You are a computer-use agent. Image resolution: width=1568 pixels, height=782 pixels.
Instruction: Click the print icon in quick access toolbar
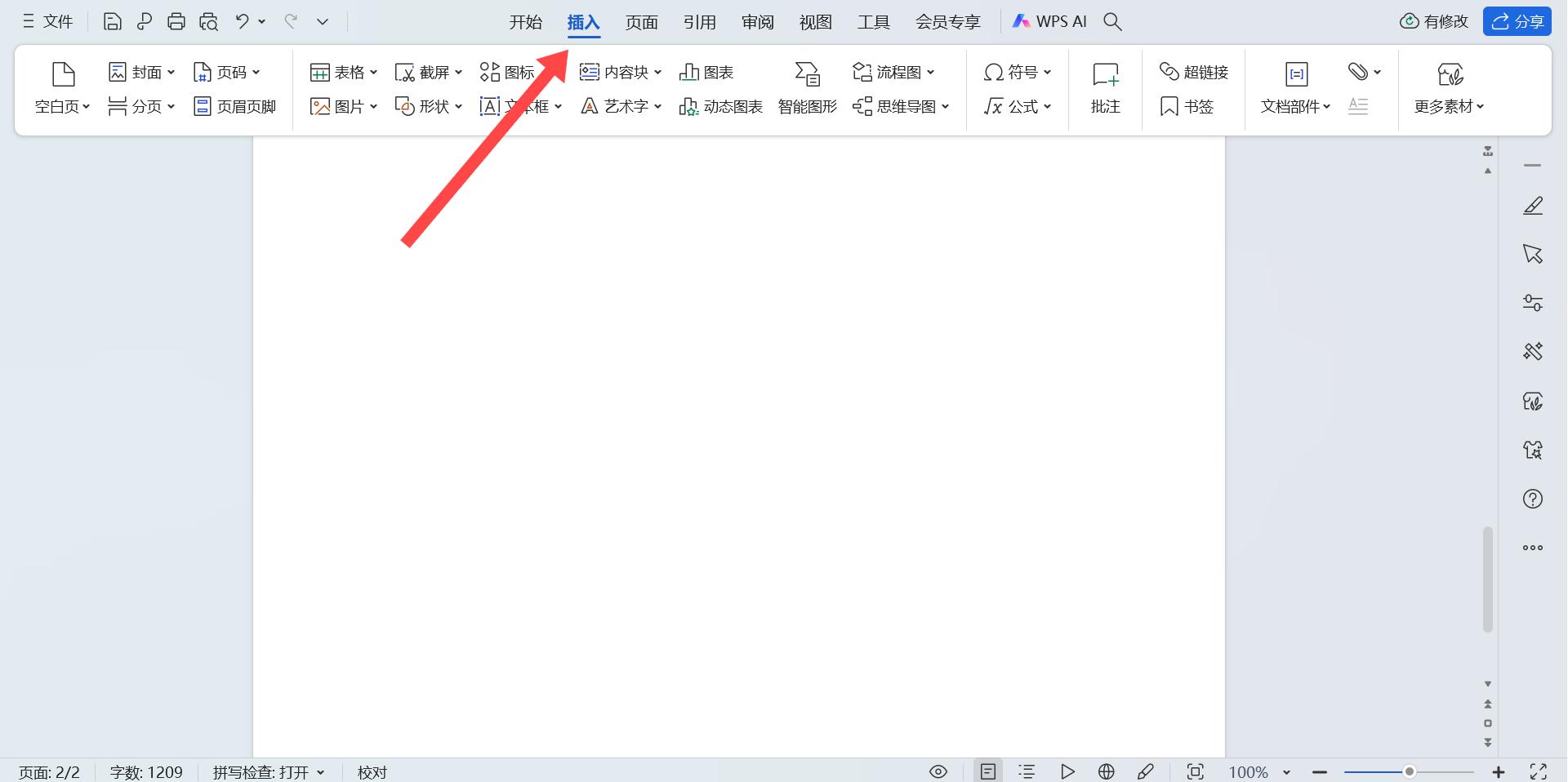tap(176, 22)
